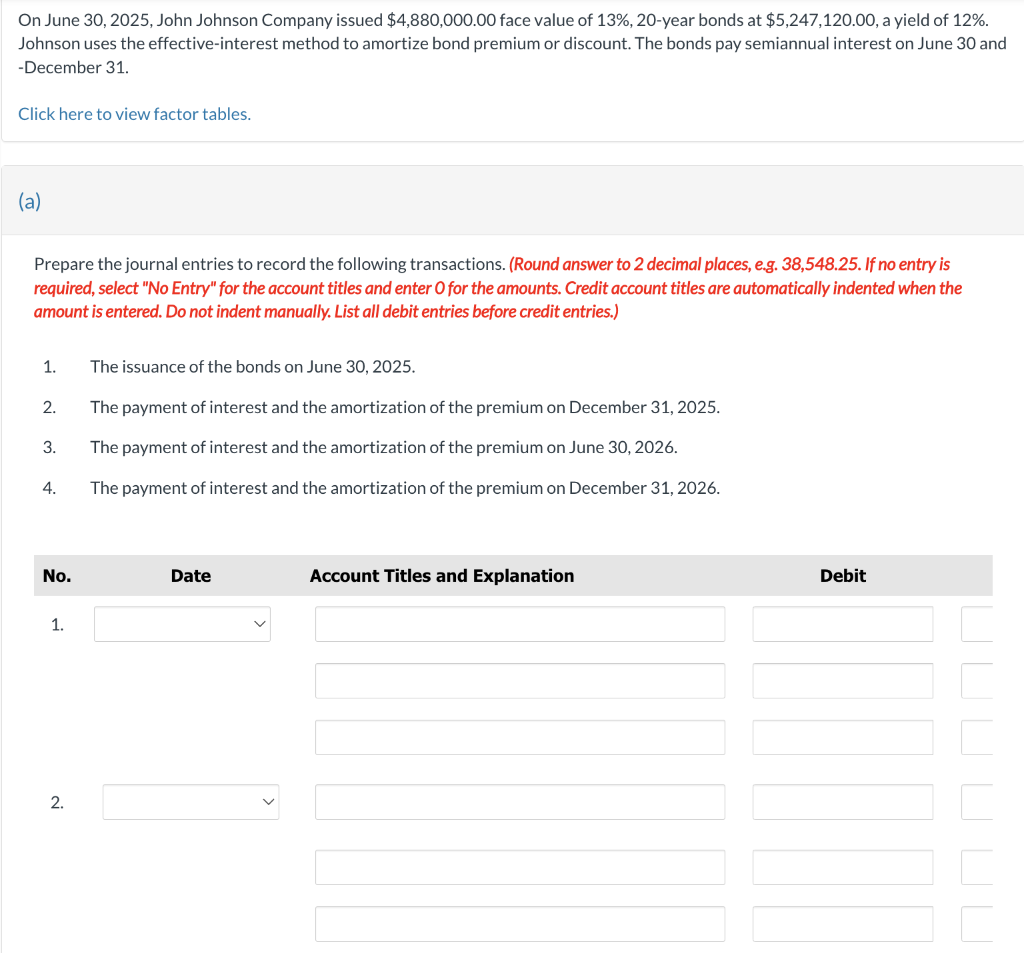Image resolution: width=1024 pixels, height=953 pixels.
Task: Click the second debit amount field of entry 1
Action: pos(842,680)
